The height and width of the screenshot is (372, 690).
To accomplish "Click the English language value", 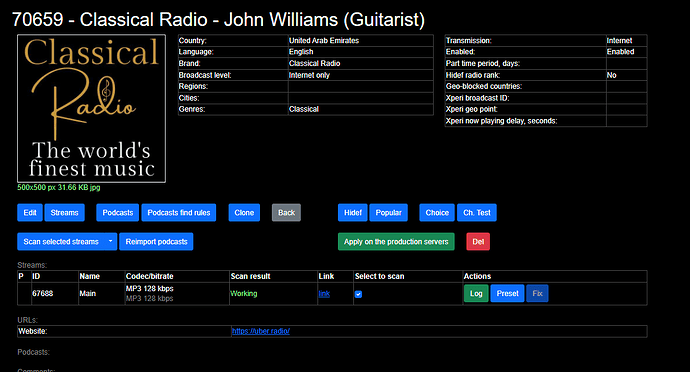I will 301,52.
